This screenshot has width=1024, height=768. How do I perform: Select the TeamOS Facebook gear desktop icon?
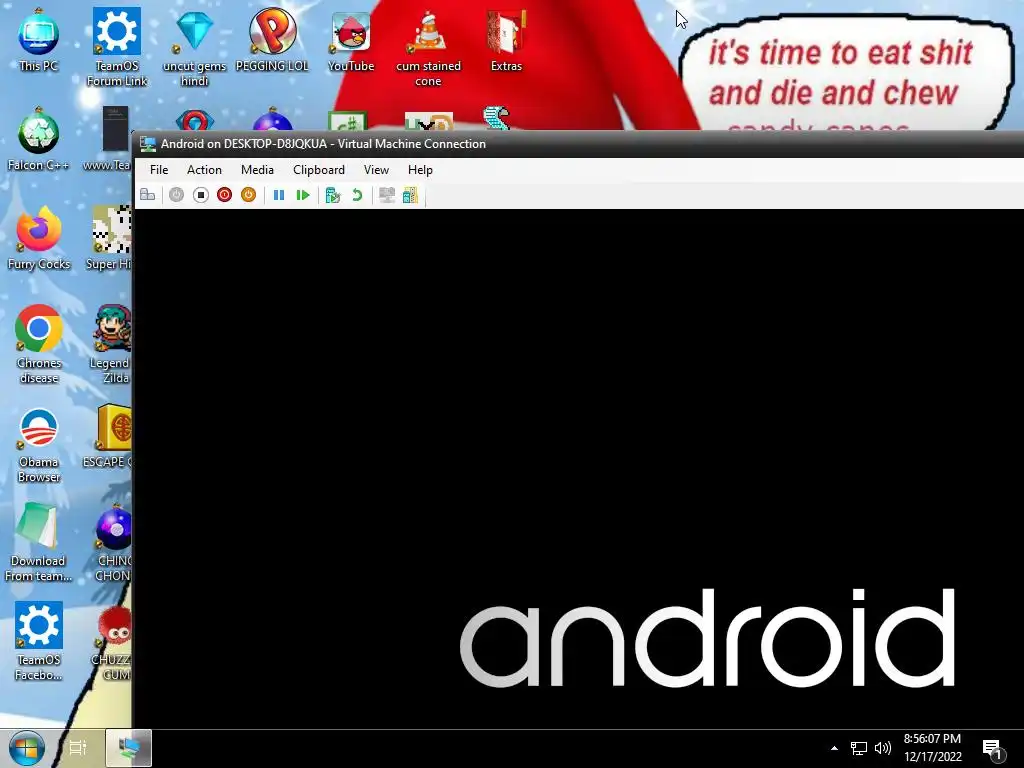point(39,642)
